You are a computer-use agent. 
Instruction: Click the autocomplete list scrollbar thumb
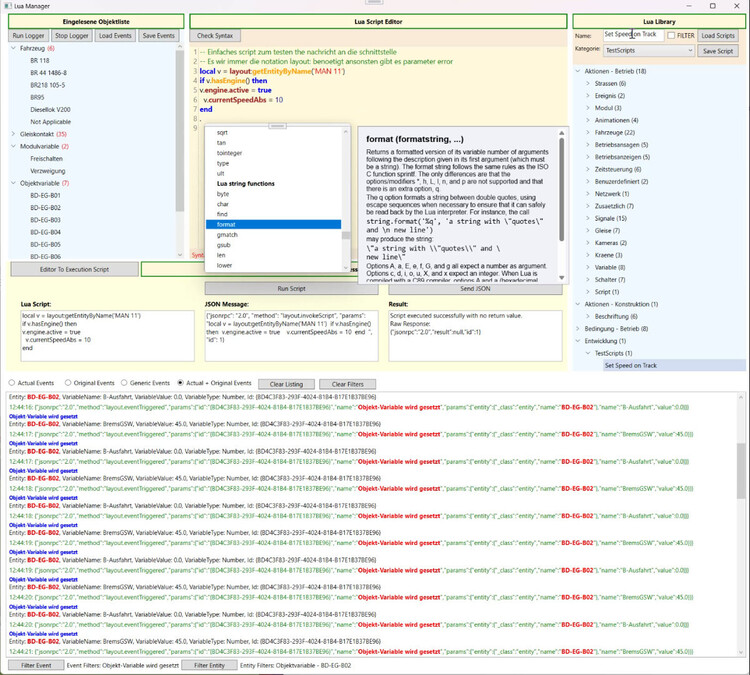(345, 235)
